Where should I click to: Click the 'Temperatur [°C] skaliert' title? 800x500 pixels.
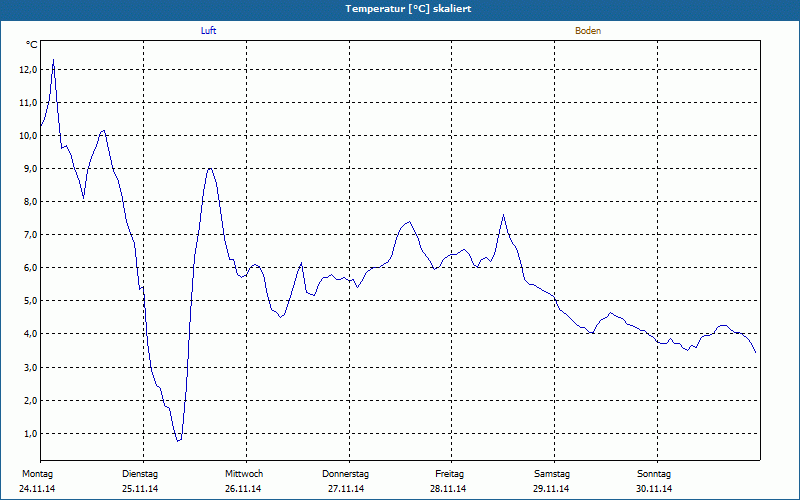click(408, 9)
